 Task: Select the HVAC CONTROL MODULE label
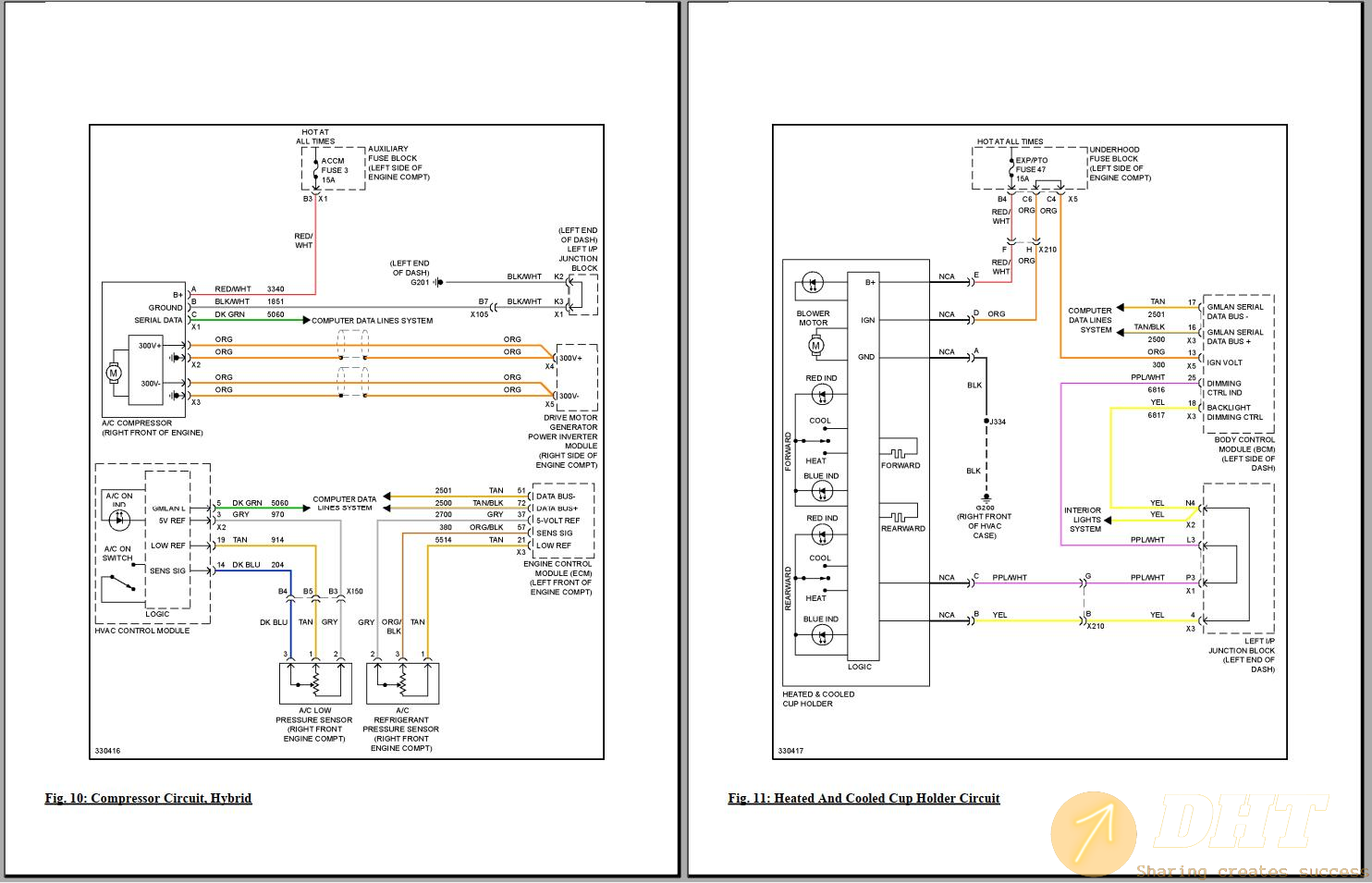pyautogui.click(x=142, y=631)
